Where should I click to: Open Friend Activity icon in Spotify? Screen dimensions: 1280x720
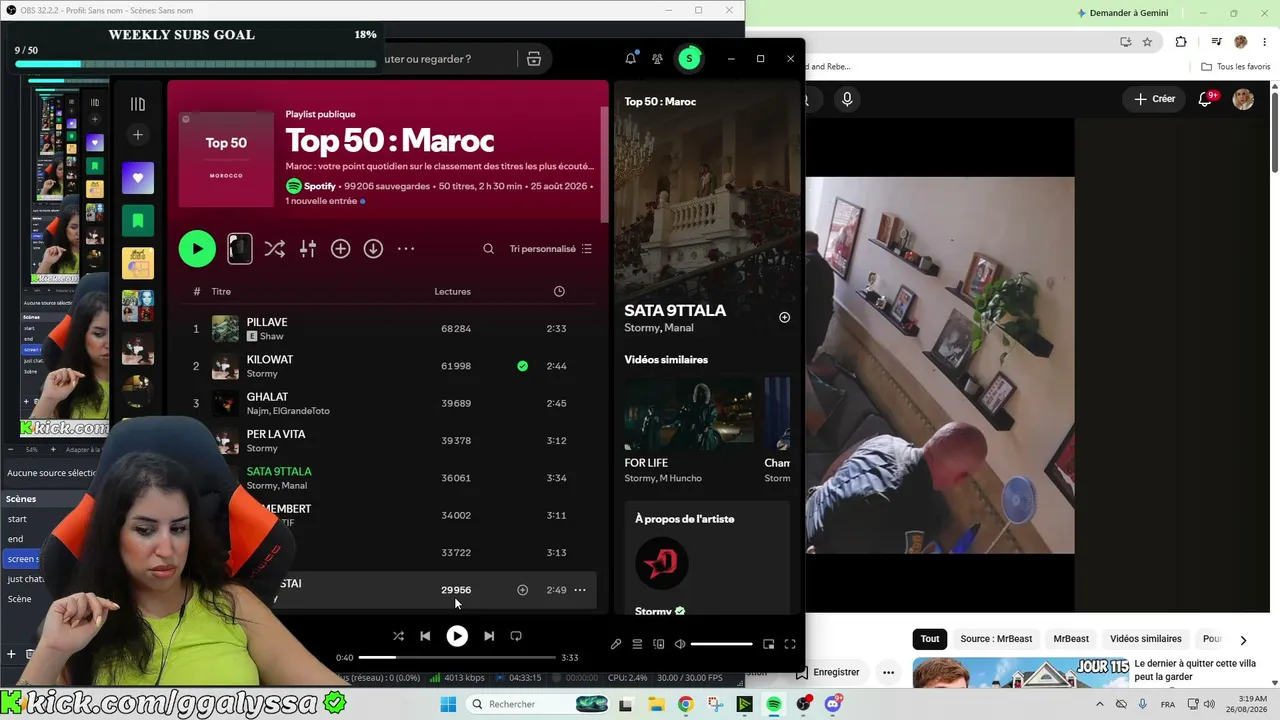click(657, 59)
